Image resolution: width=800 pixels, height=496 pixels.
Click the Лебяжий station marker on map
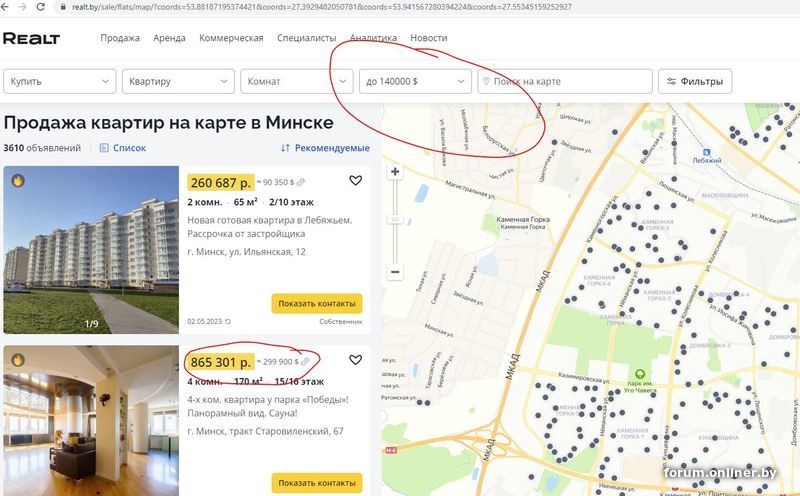click(707, 153)
